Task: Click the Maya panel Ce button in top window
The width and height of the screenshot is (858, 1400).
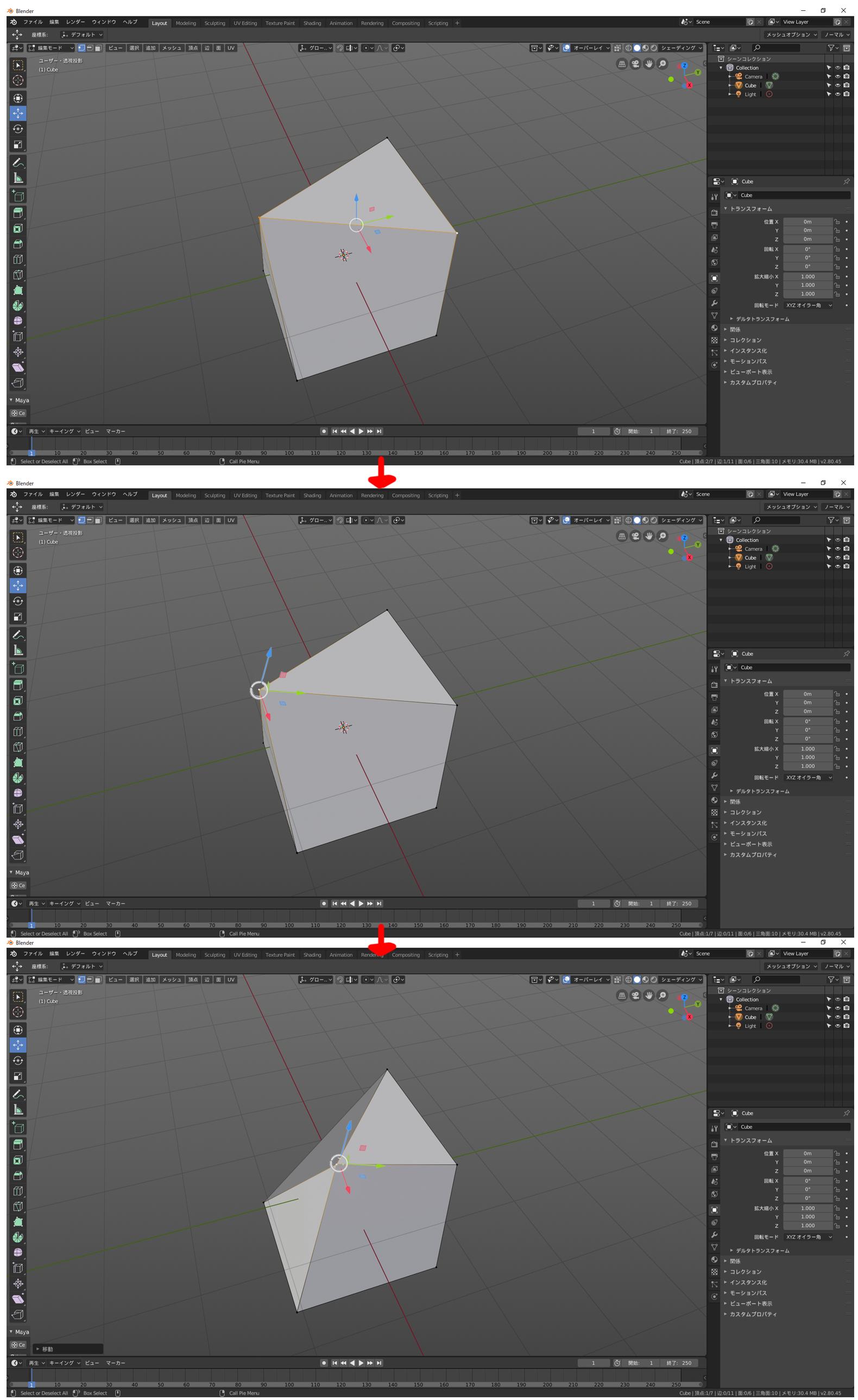Action: [x=18, y=413]
